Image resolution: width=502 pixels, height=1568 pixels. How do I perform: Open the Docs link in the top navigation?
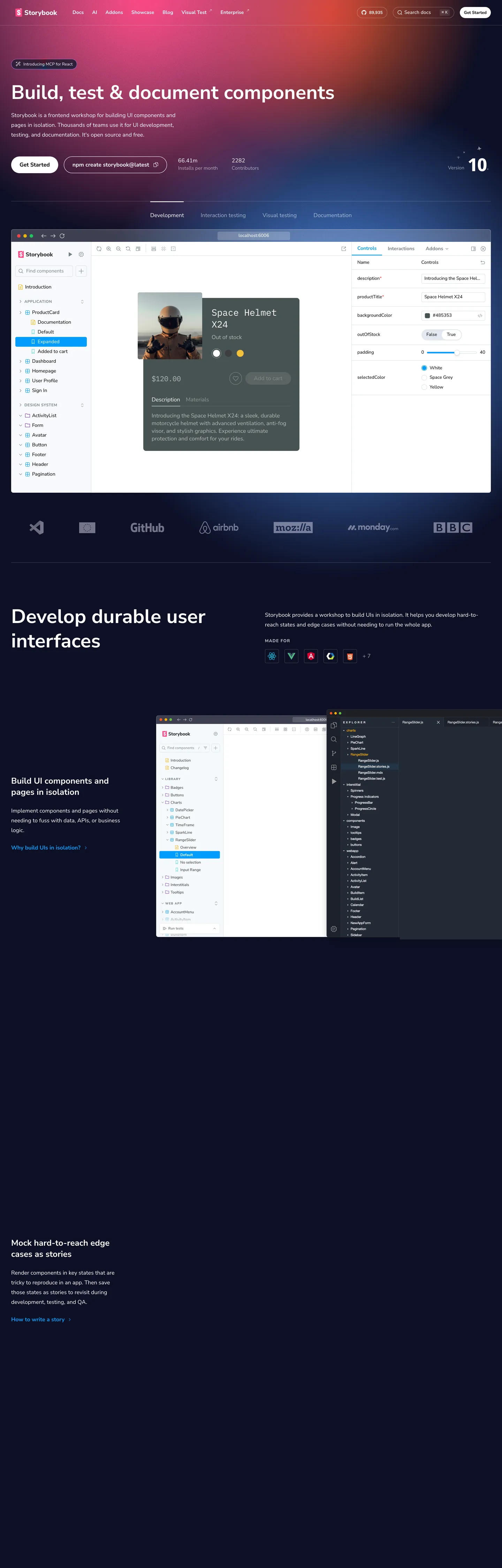pos(78,12)
